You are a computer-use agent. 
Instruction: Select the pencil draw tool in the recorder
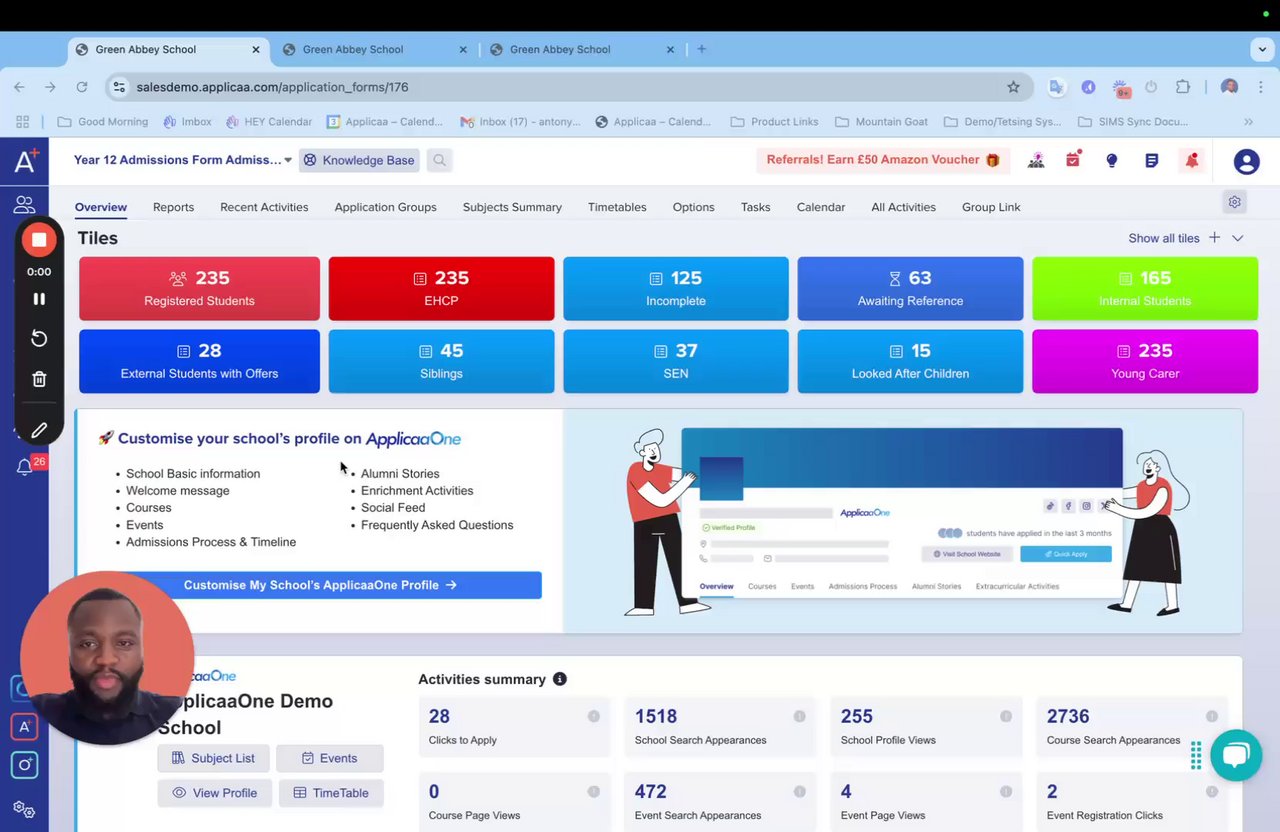coord(39,430)
